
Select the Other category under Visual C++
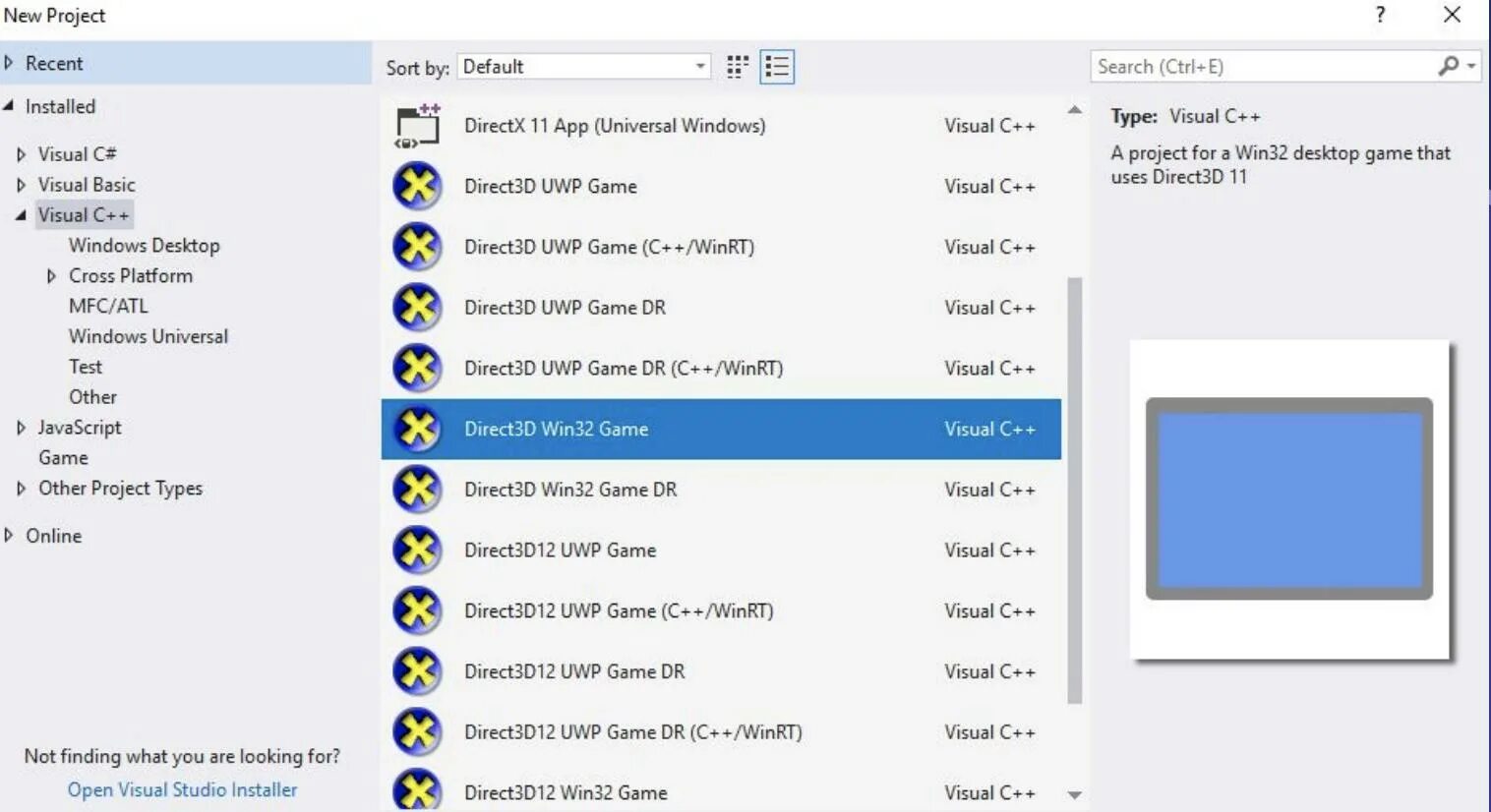(92, 397)
